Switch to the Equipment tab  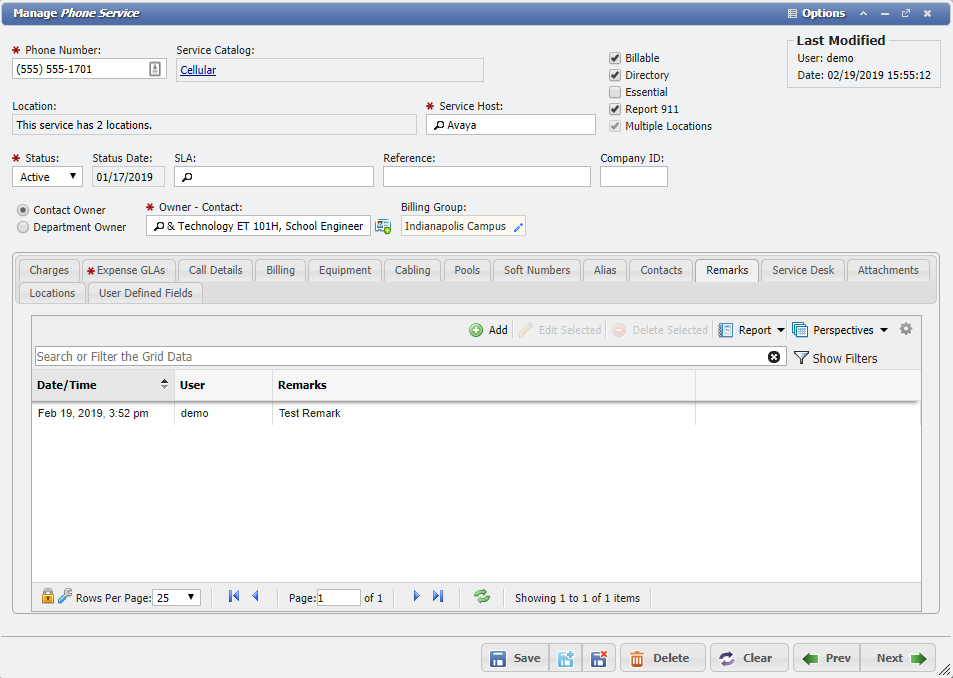click(x=344, y=270)
